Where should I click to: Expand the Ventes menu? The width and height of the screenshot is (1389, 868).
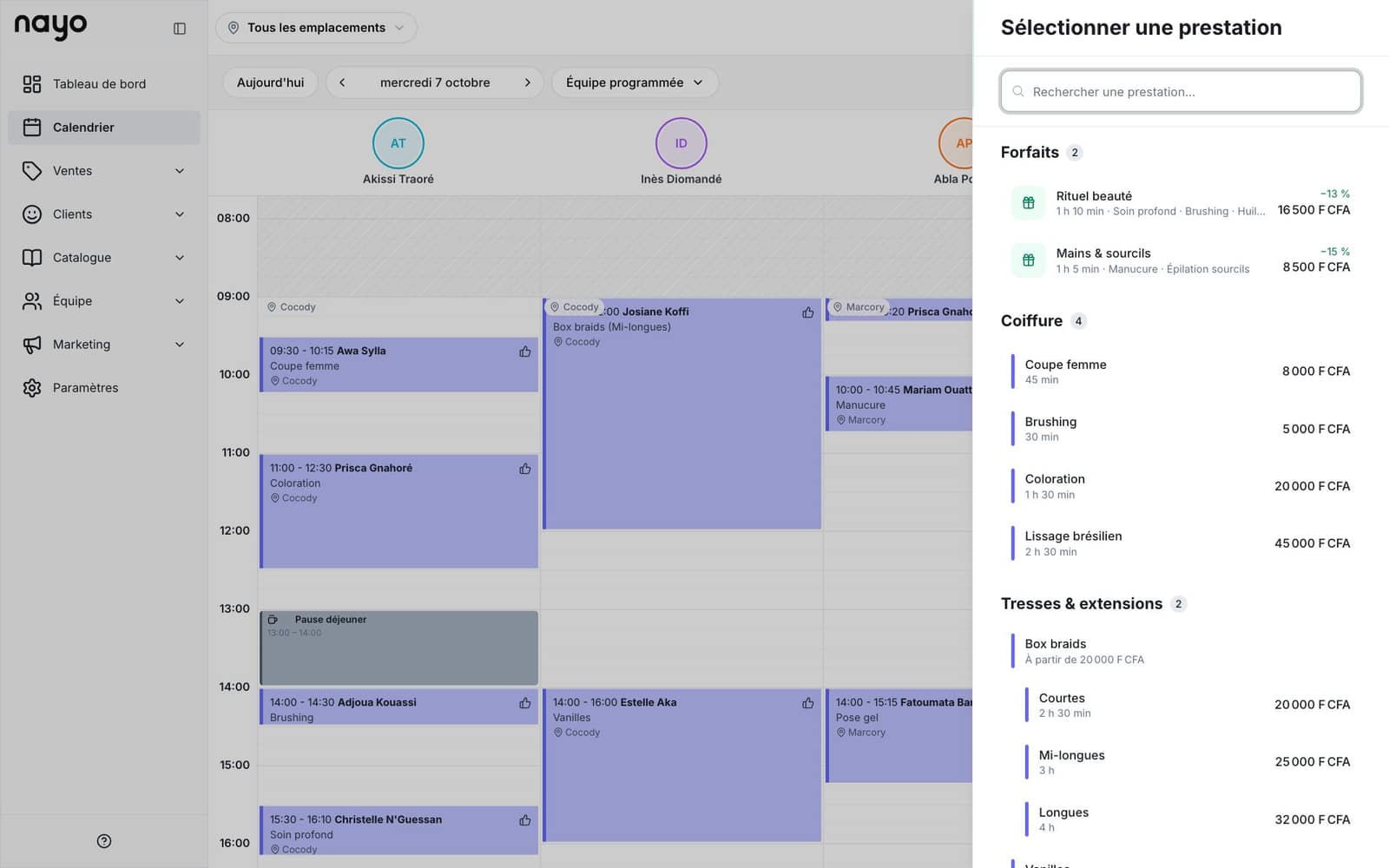tap(104, 171)
